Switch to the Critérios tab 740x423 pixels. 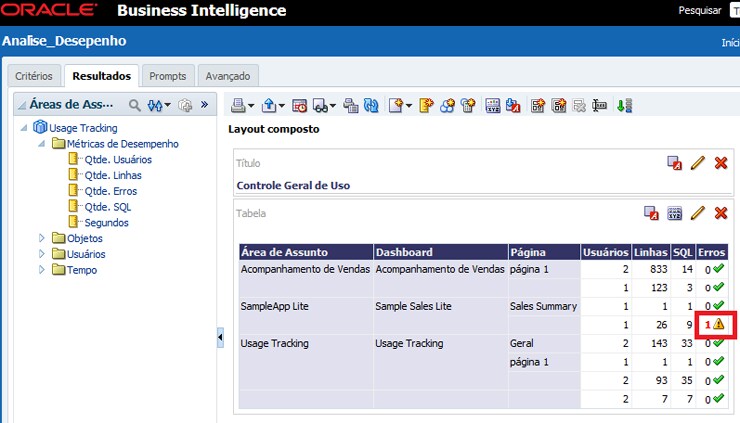click(x=33, y=76)
